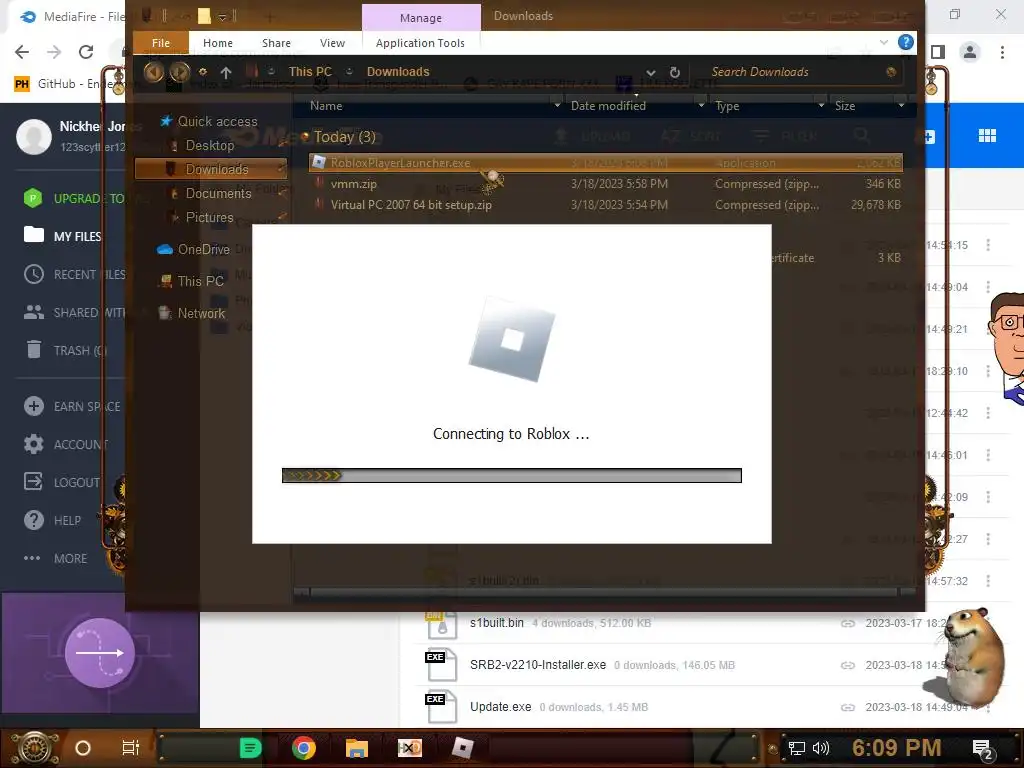Open the Roblox taskbar icon

click(462, 748)
